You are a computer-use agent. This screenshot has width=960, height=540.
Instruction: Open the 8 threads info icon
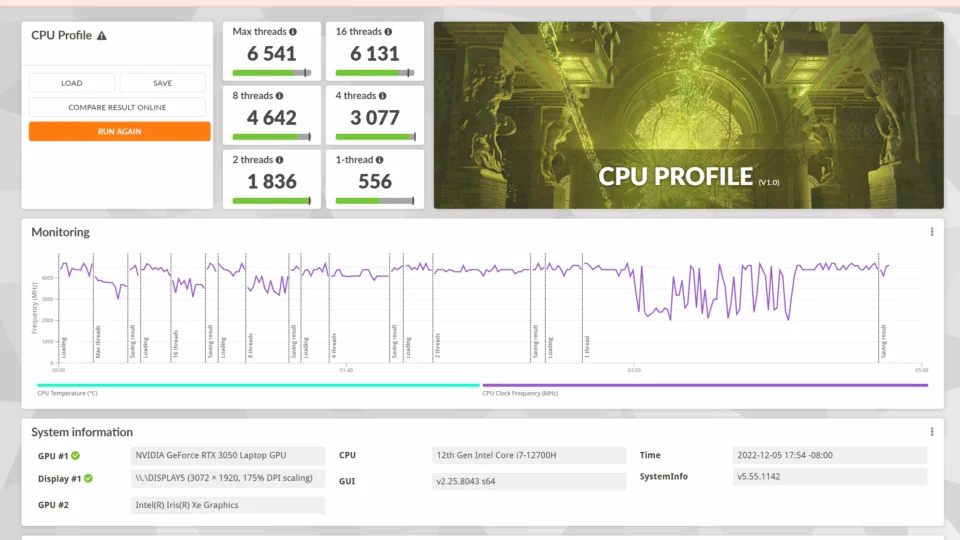pos(279,96)
